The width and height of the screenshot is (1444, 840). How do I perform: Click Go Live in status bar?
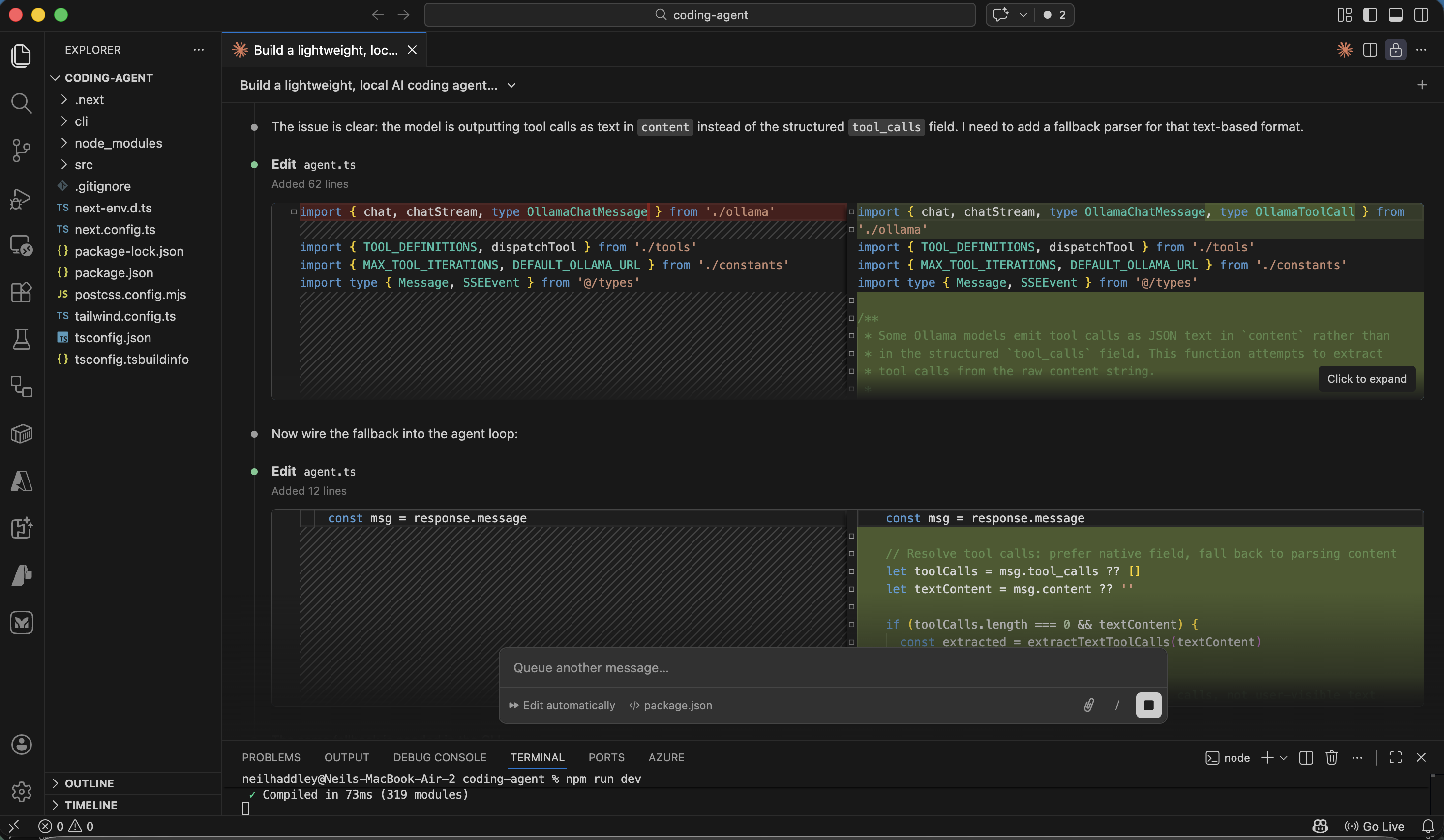click(x=1375, y=826)
